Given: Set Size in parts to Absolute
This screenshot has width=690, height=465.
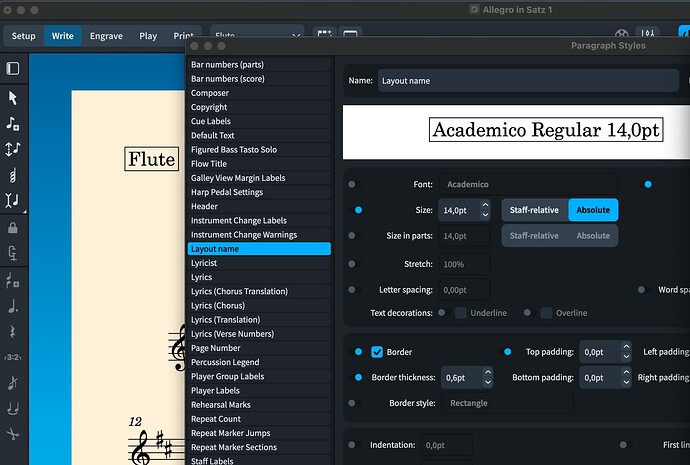Looking at the screenshot, I should click(x=593, y=236).
